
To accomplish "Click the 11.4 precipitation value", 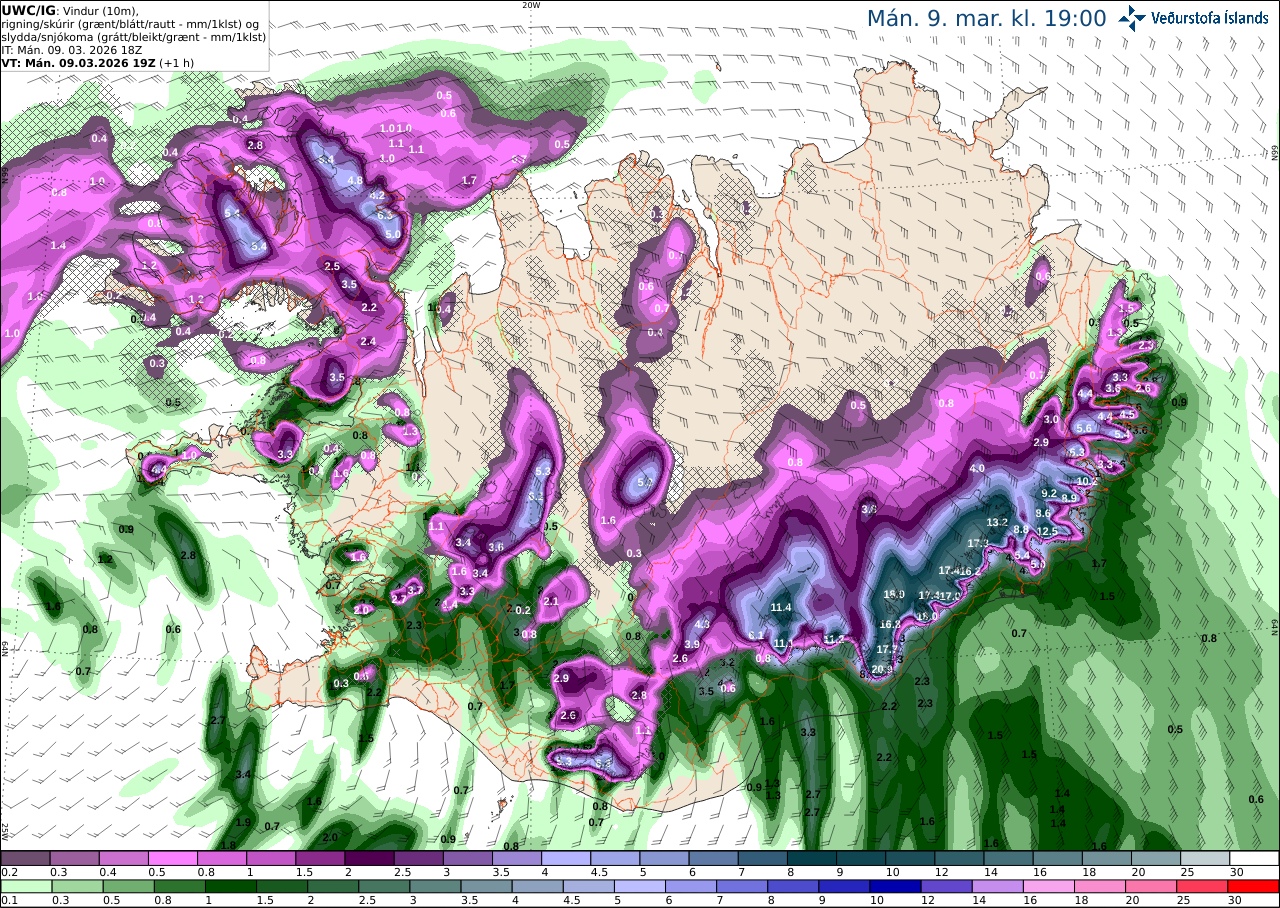I will [x=781, y=607].
